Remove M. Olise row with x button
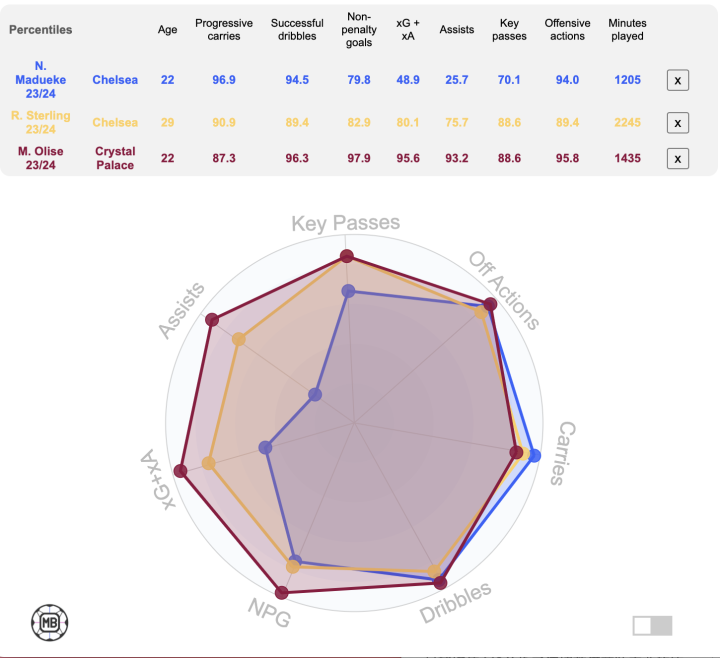Image resolution: width=720 pixels, height=658 pixels. click(x=677, y=158)
